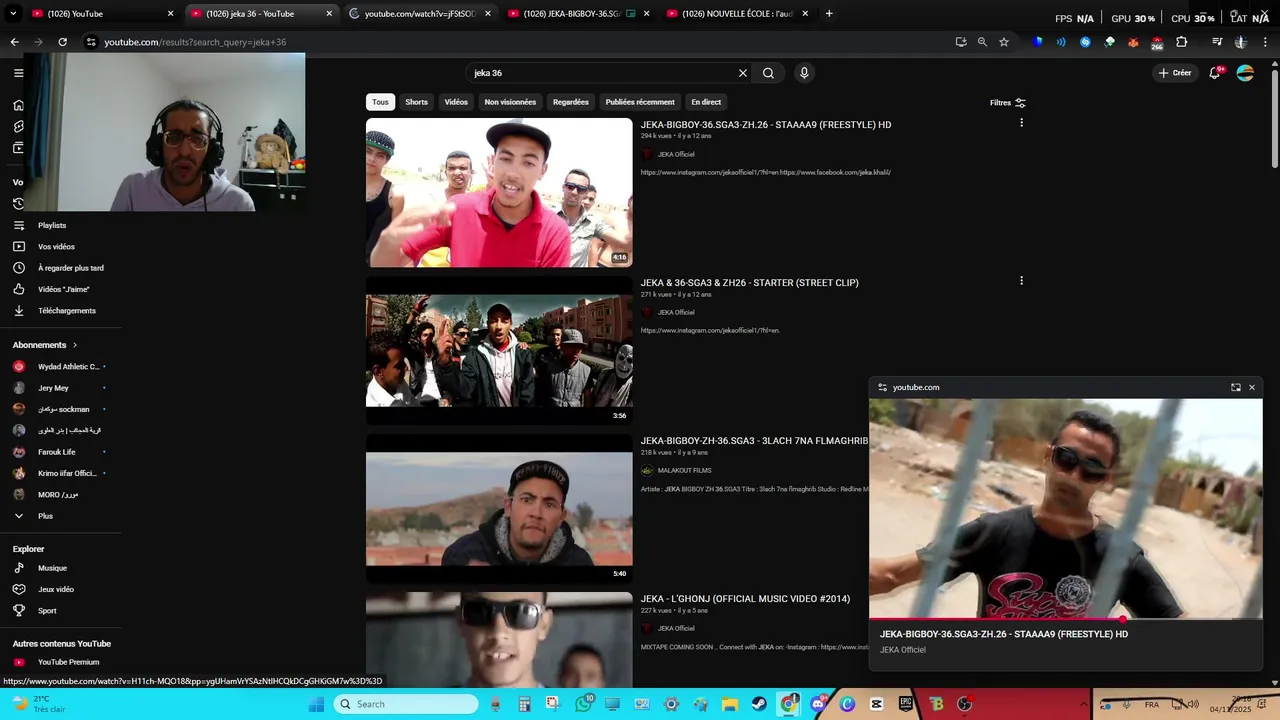Image resolution: width=1280 pixels, height=720 pixels.
Task: Click the MetaMask fox extension icon
Action: [1133, 42]
